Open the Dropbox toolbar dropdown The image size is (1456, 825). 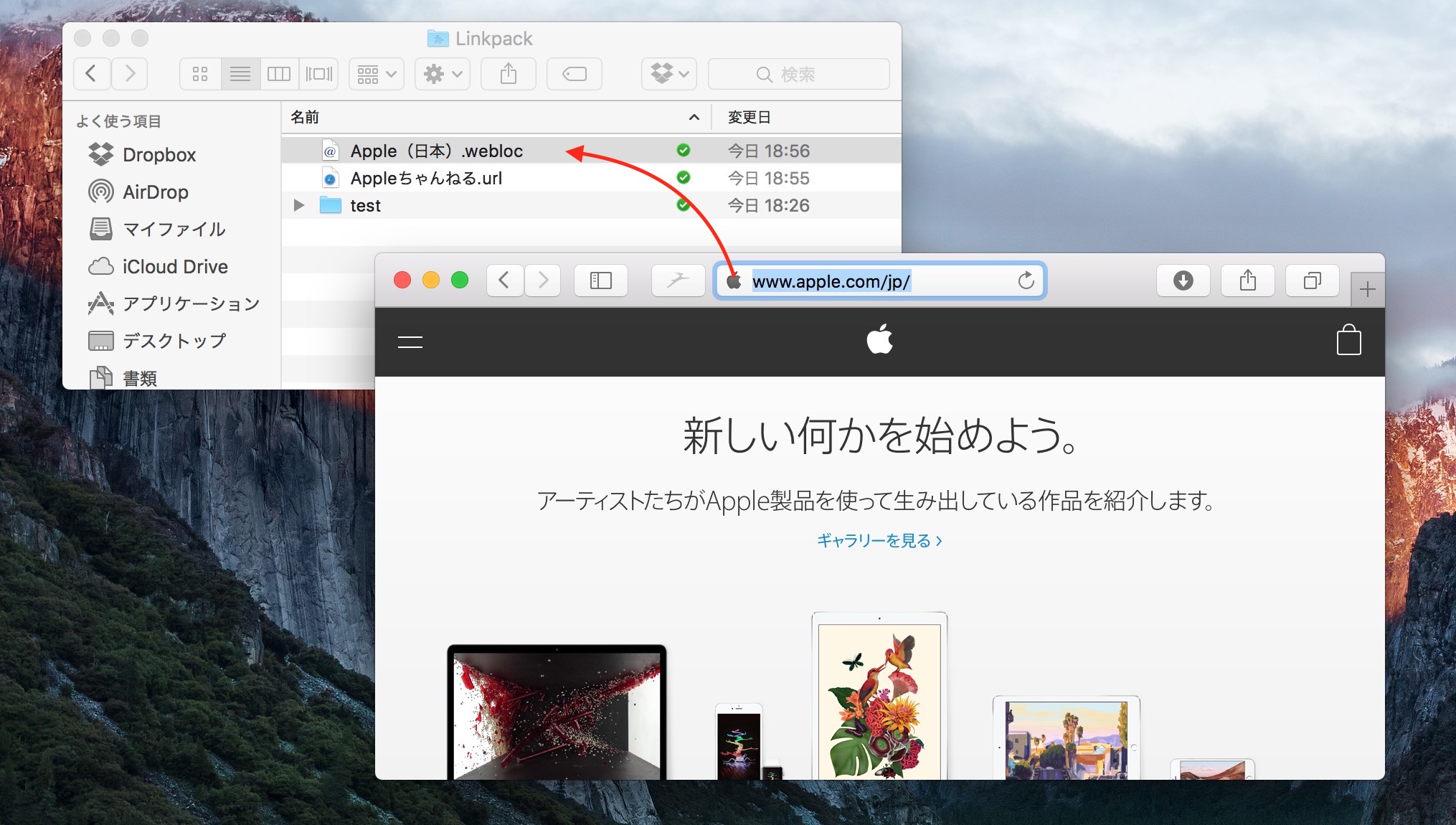click(x=668, y=74)
